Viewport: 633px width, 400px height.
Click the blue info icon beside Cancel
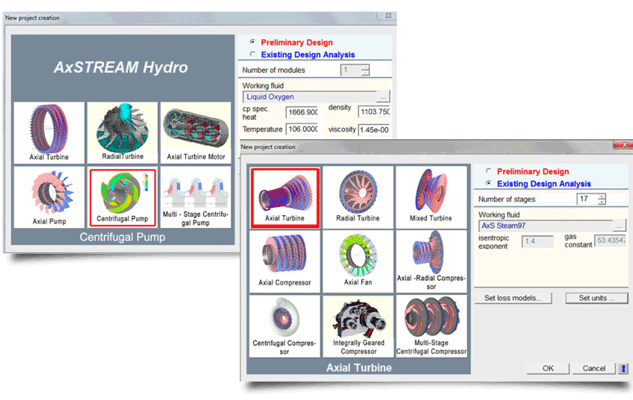(623, 368)
